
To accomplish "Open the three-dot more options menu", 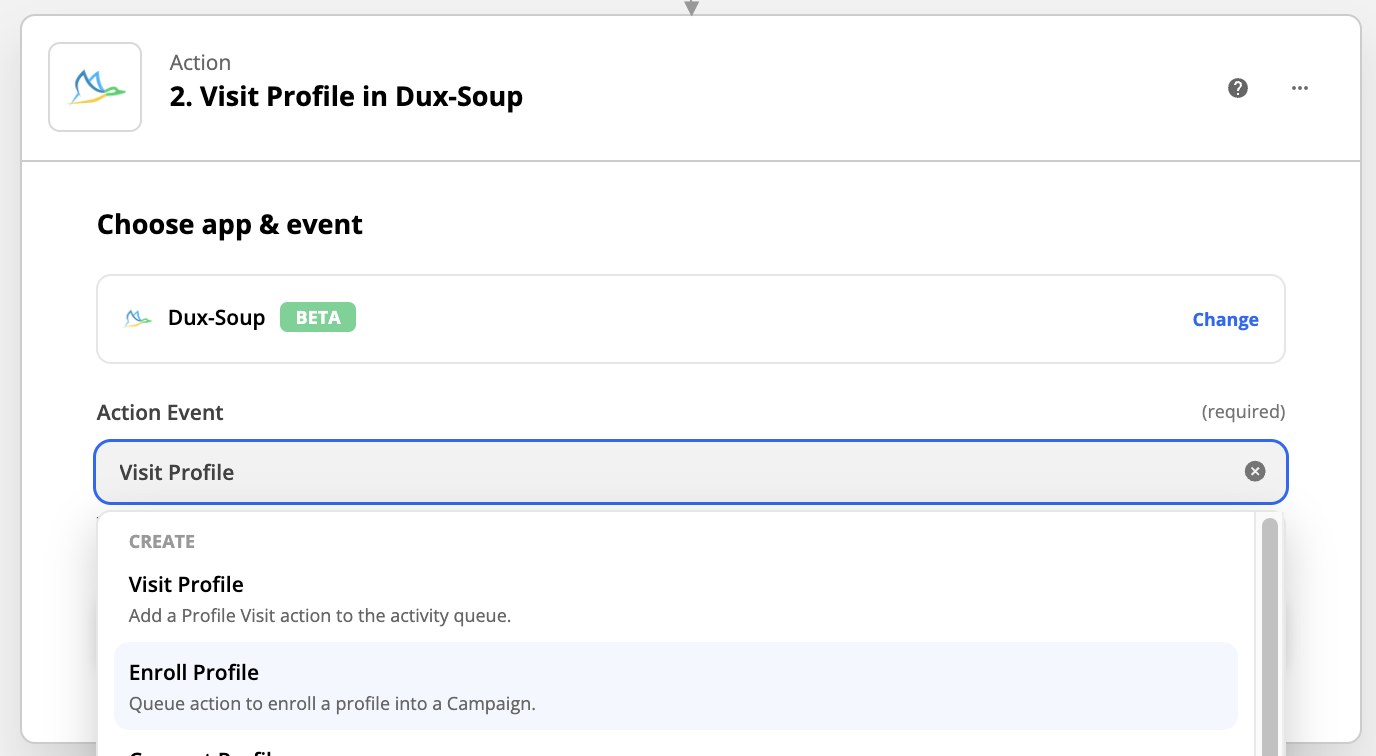I will [x=1299, y=88].
